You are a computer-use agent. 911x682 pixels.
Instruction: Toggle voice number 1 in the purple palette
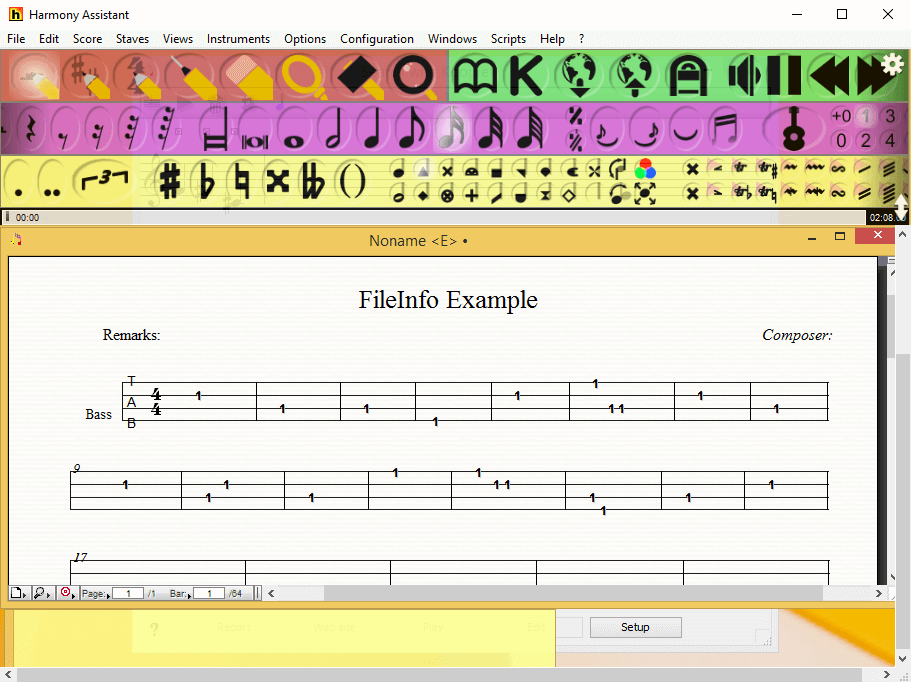tap(866, 116)
